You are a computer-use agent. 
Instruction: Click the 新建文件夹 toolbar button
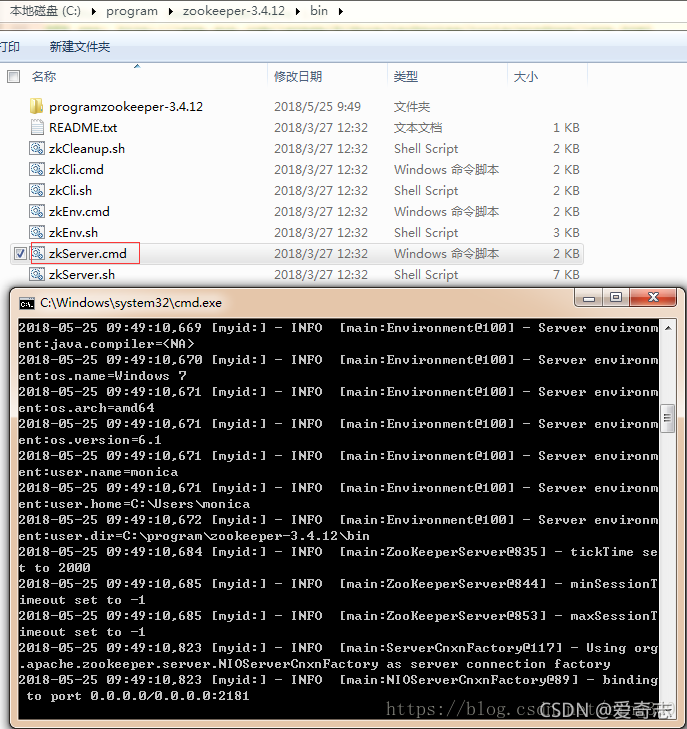coord(80,46)
